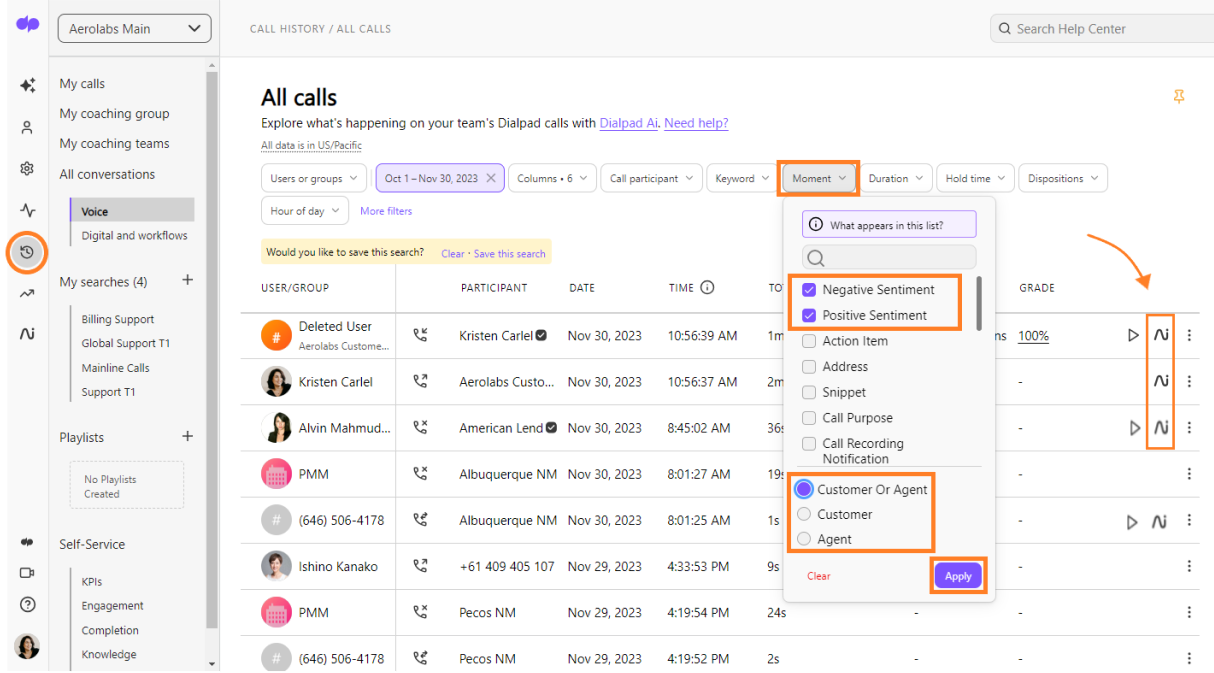
Task: Click the pin icon beside All calls heading
Action: (1179, 97)
